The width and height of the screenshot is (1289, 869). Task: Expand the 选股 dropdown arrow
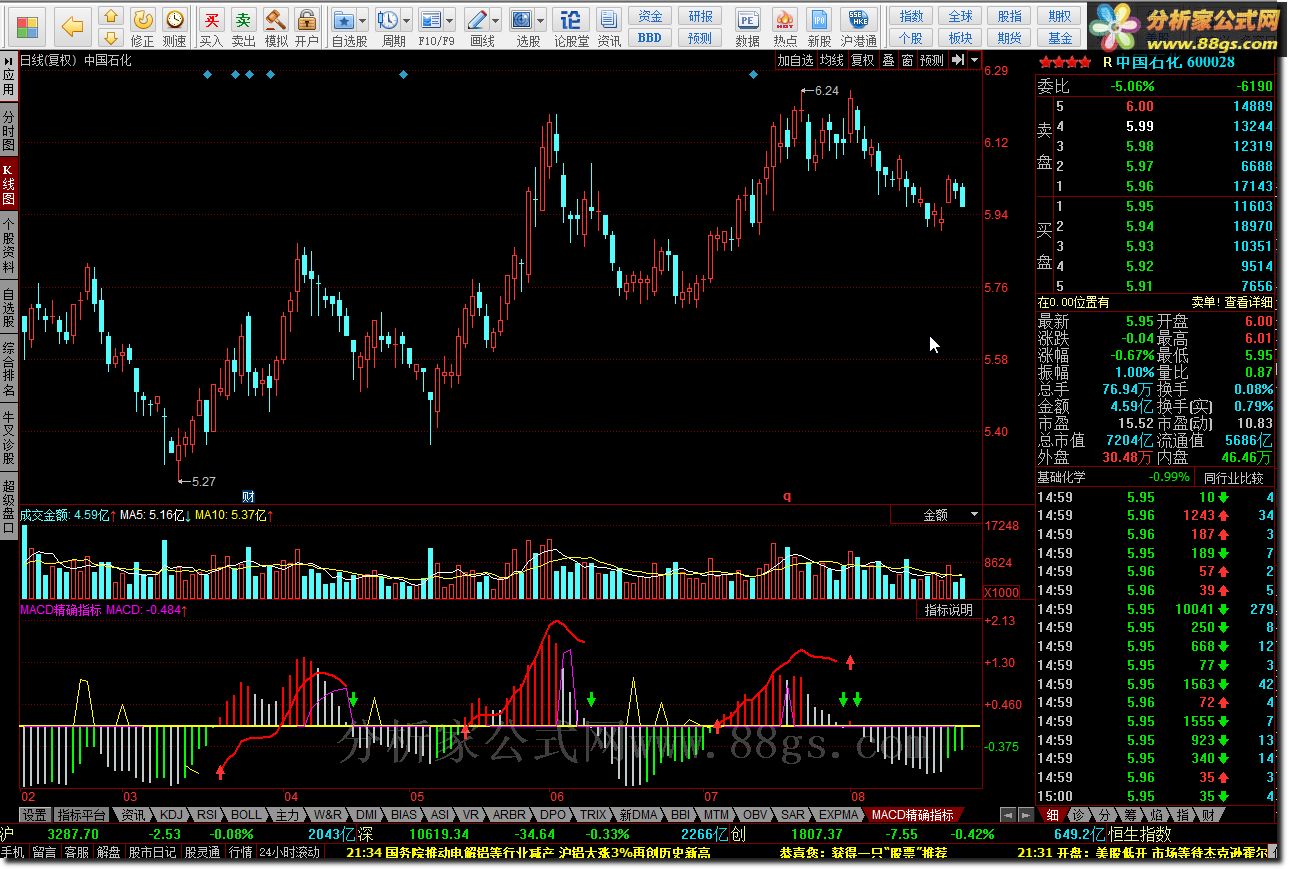click(540, 21)
